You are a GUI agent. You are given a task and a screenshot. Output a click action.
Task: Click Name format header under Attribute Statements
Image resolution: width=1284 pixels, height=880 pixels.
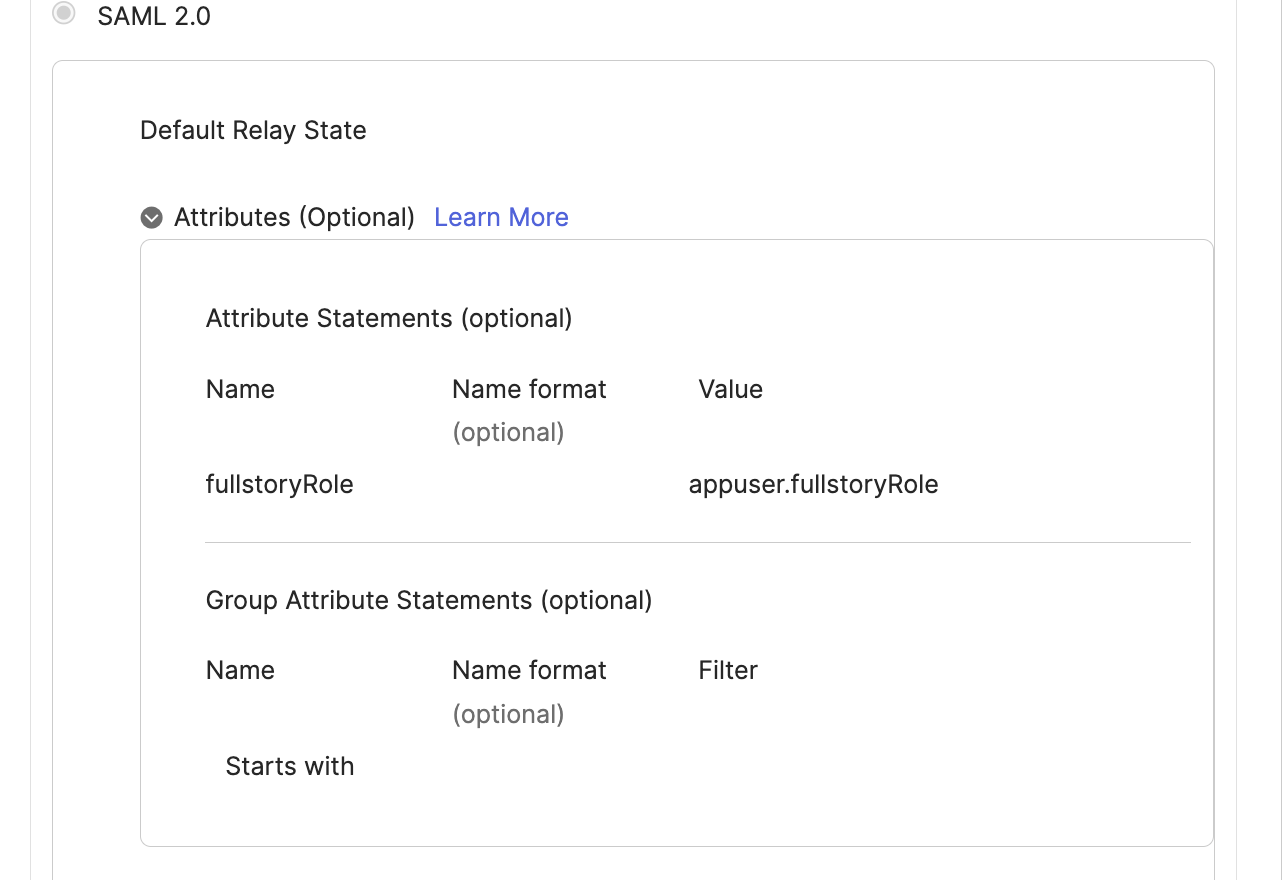(529, 389)
